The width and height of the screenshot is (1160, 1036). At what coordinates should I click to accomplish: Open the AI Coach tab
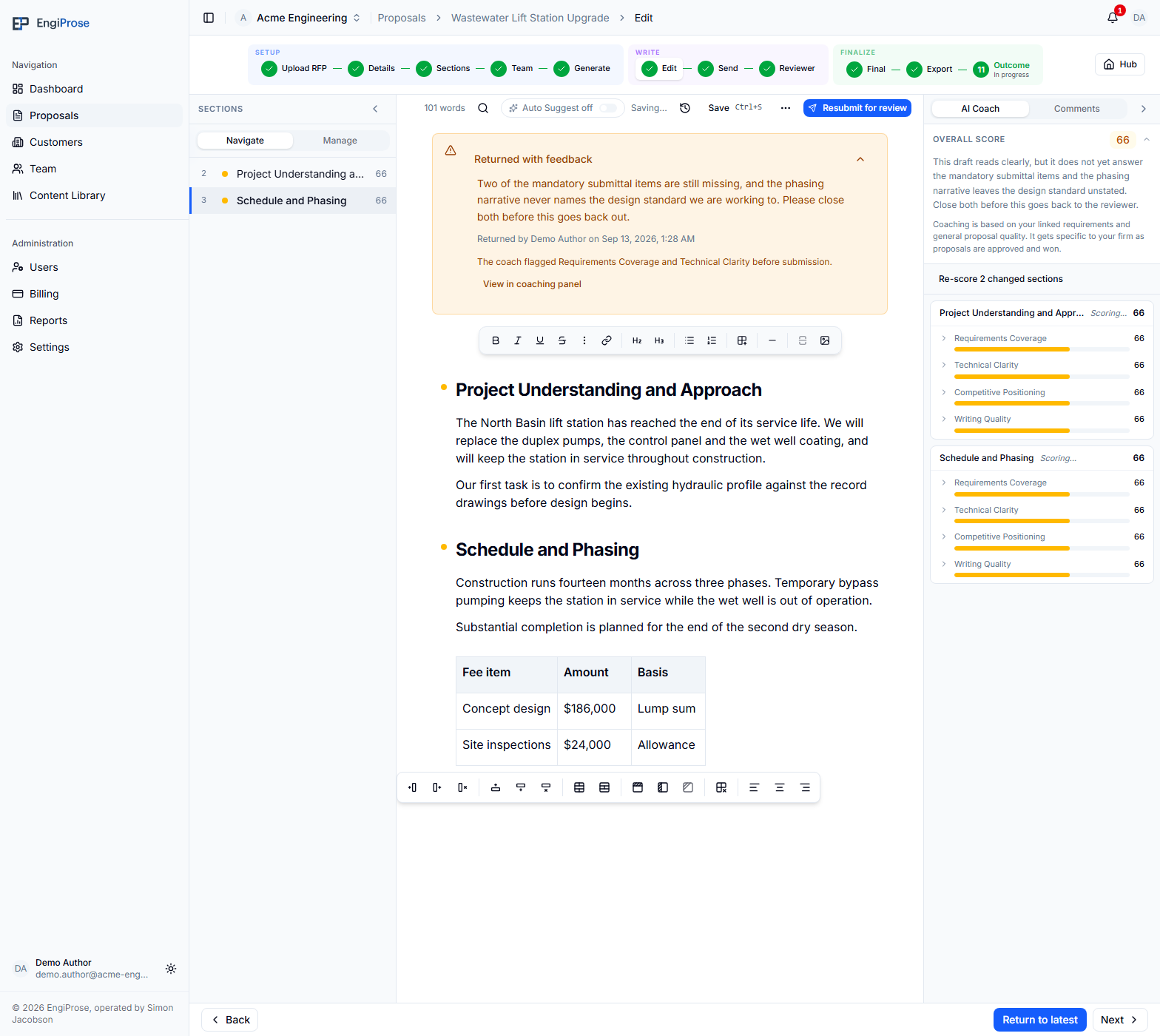980,109
